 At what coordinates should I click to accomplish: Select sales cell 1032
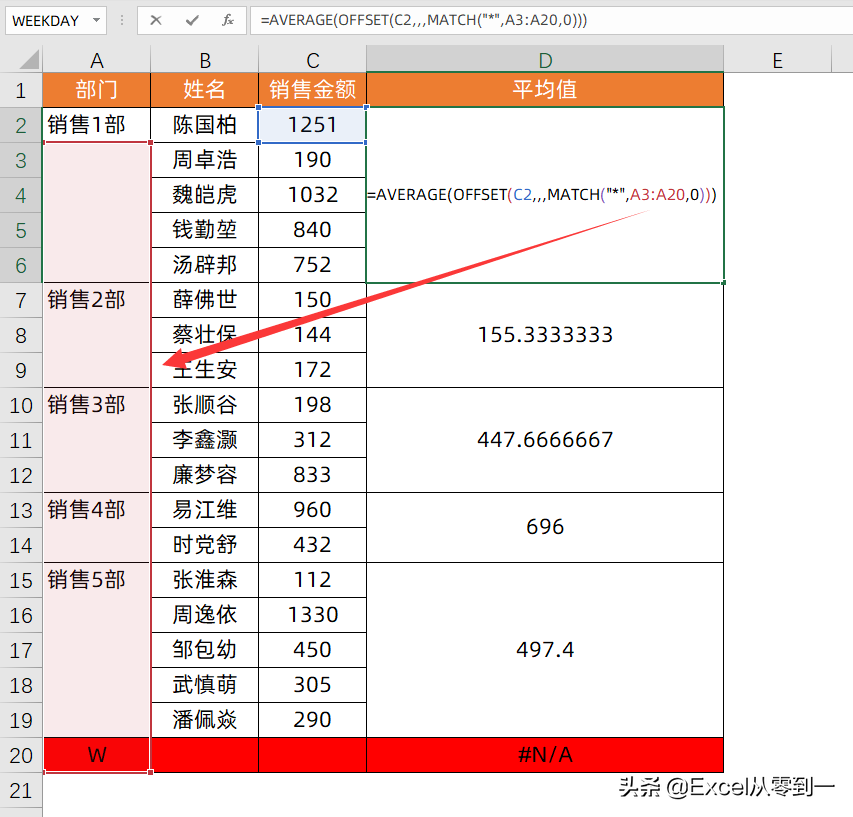click(x=313, y=195)
